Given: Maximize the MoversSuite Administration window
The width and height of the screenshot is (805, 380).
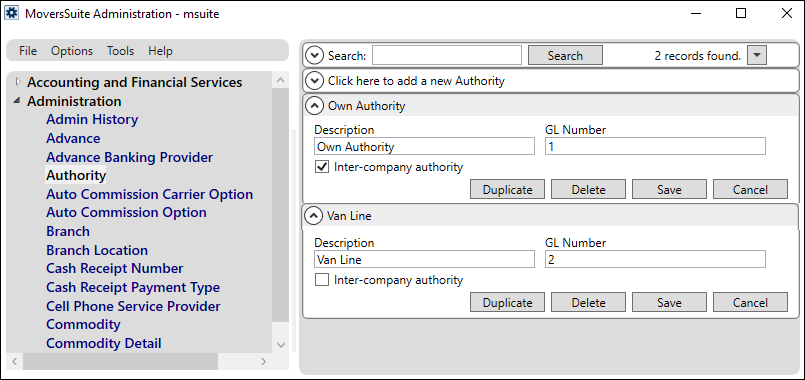Looking at the screenshot, I should [x=741, y=13].
